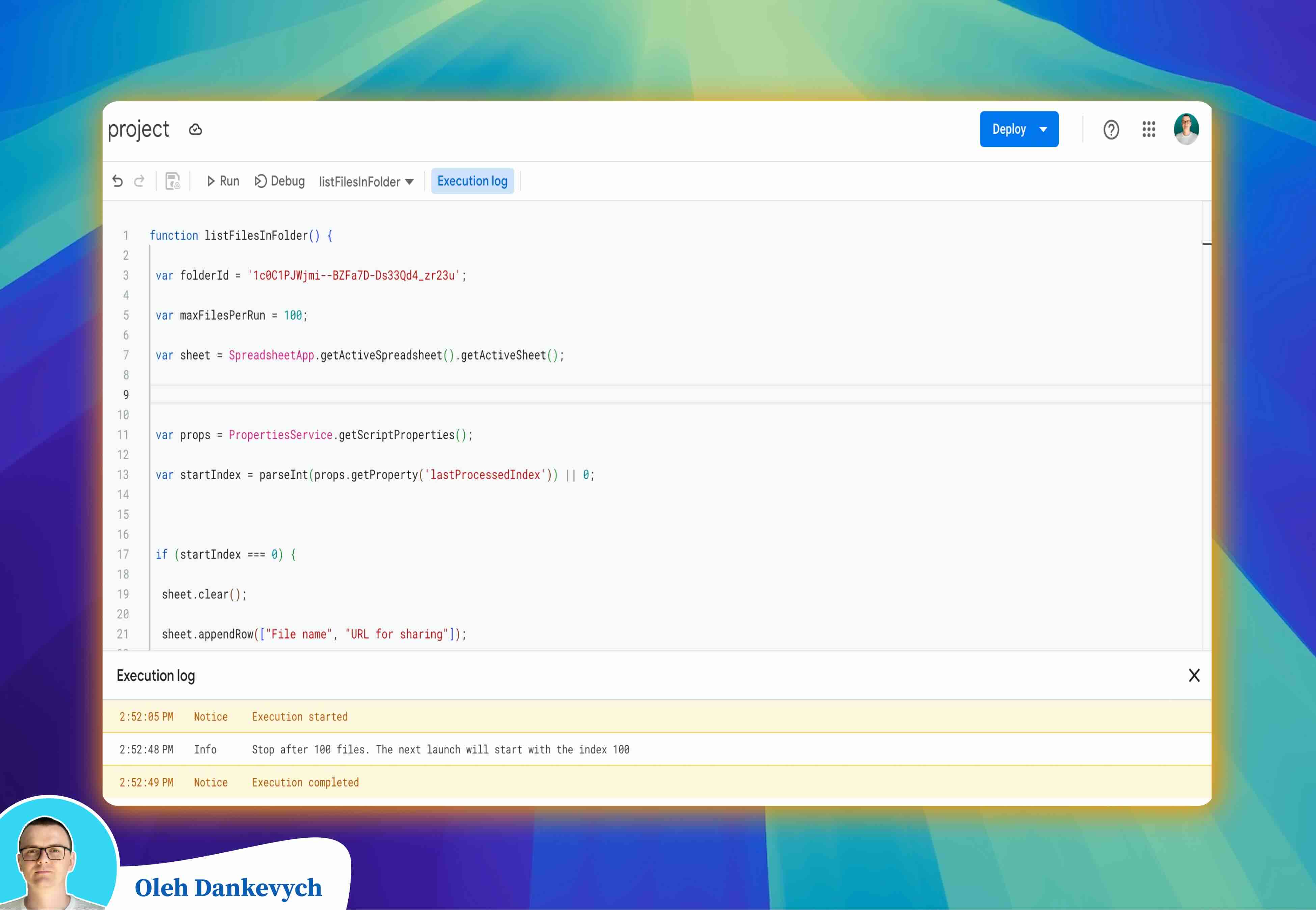The width and height of the screenshot is (1316, 910).
Task: Click the maxFilesPerRun value 100
Action: point(293,315)
